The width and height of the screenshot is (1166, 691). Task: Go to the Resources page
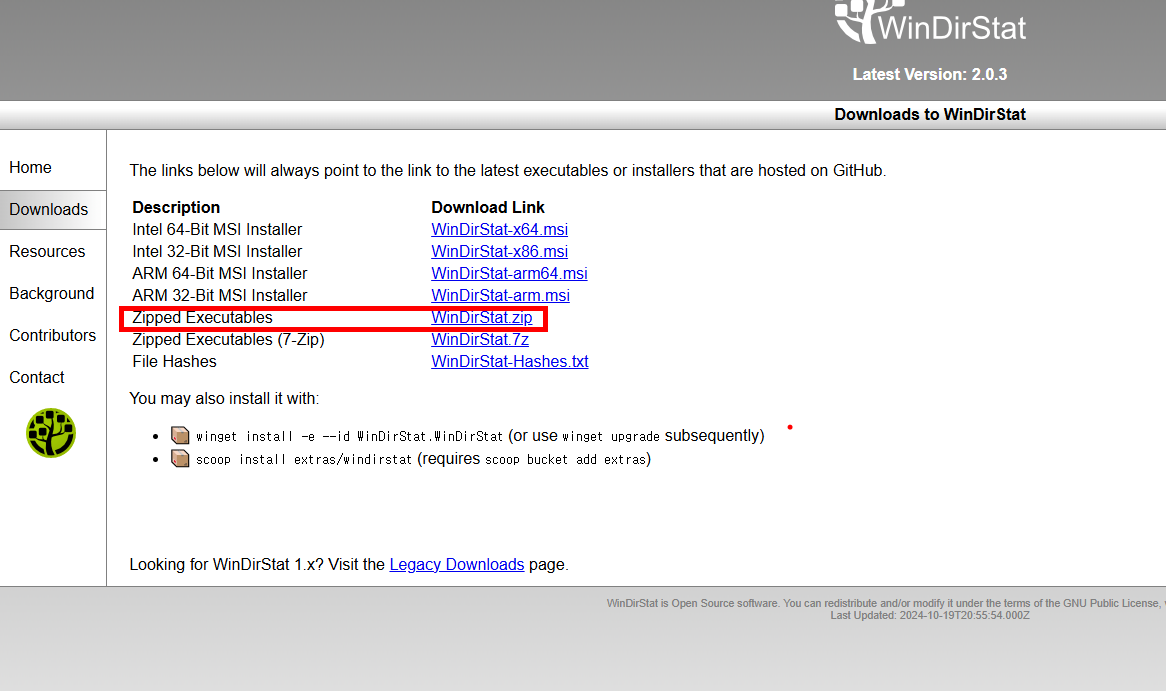(x=47, y=251)
